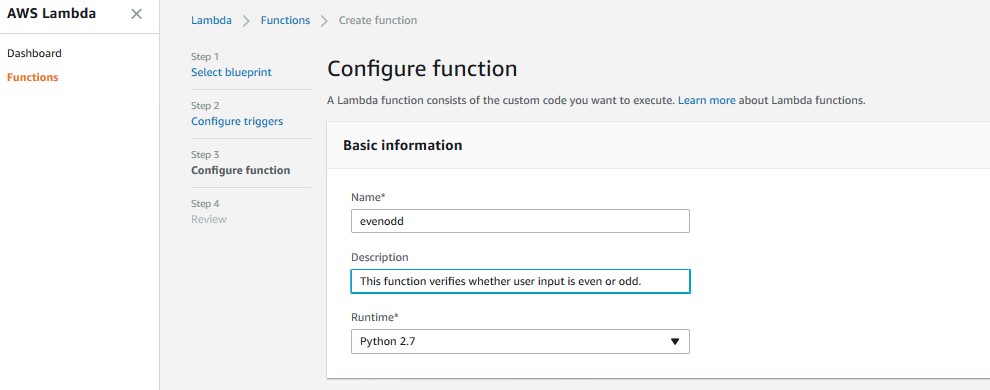Focus the Name field containing evenodd
This screenshot has height=390, width=990.
[520, 222]
